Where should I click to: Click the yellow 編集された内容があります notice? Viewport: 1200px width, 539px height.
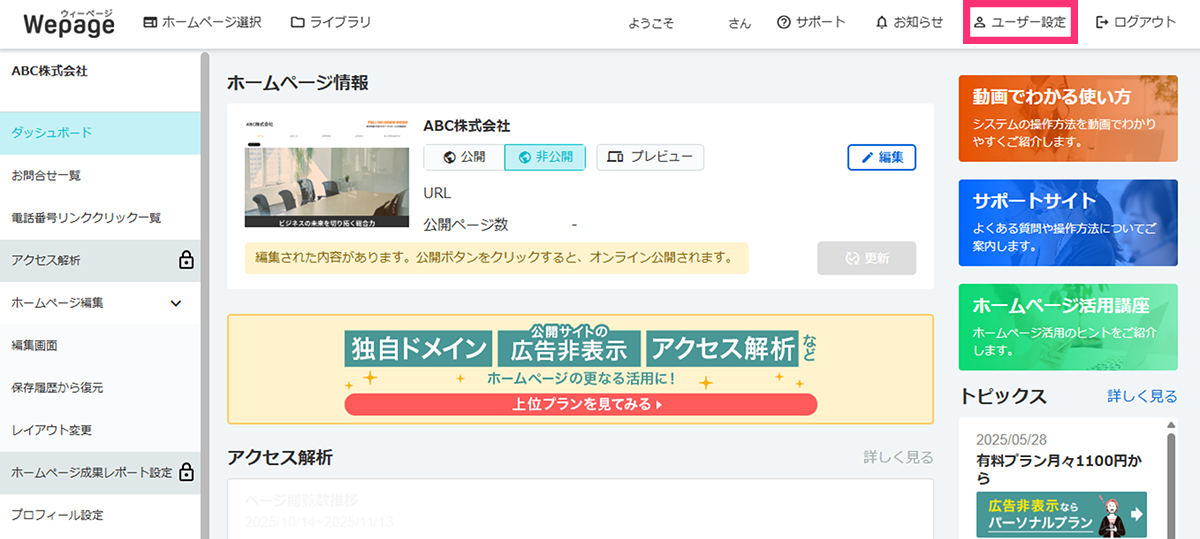point(496,258)
